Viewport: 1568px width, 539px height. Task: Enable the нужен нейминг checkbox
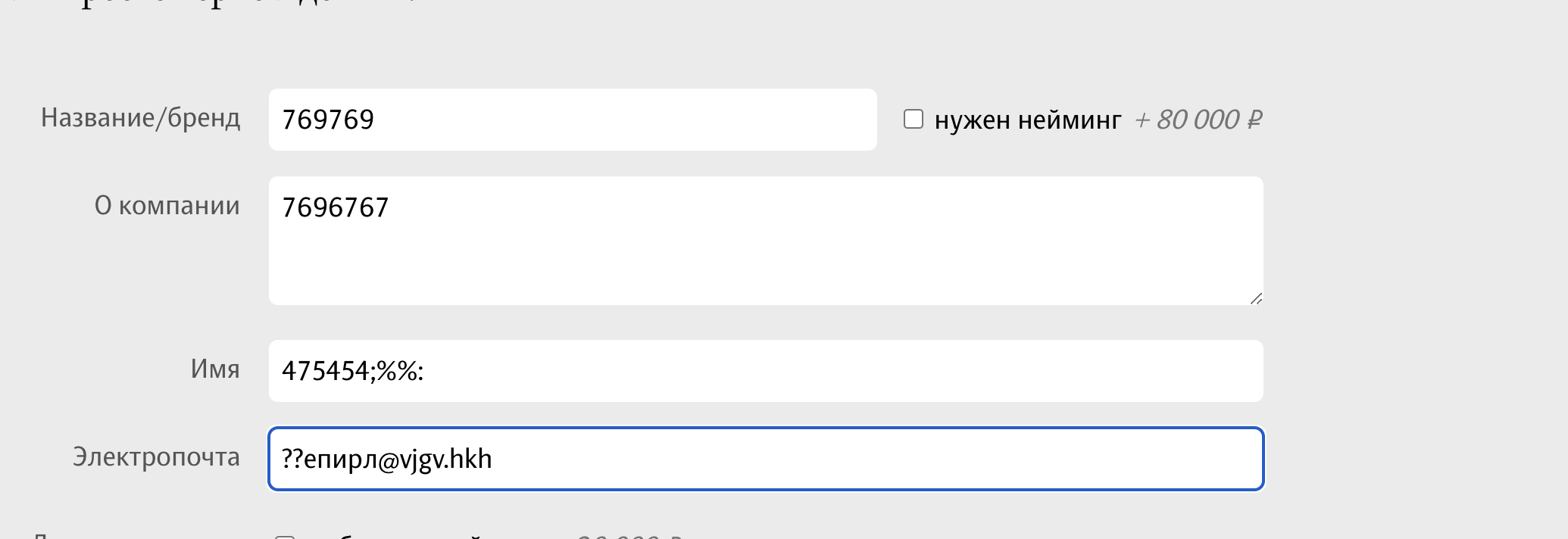click(x=914, y=120)
